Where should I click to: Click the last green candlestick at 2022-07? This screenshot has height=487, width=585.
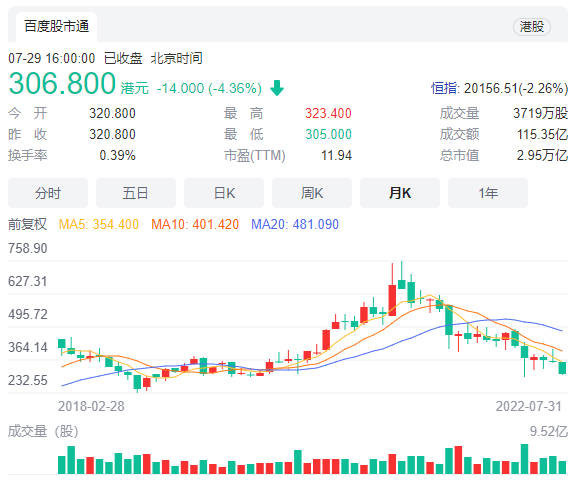click(x=562, y=368)
